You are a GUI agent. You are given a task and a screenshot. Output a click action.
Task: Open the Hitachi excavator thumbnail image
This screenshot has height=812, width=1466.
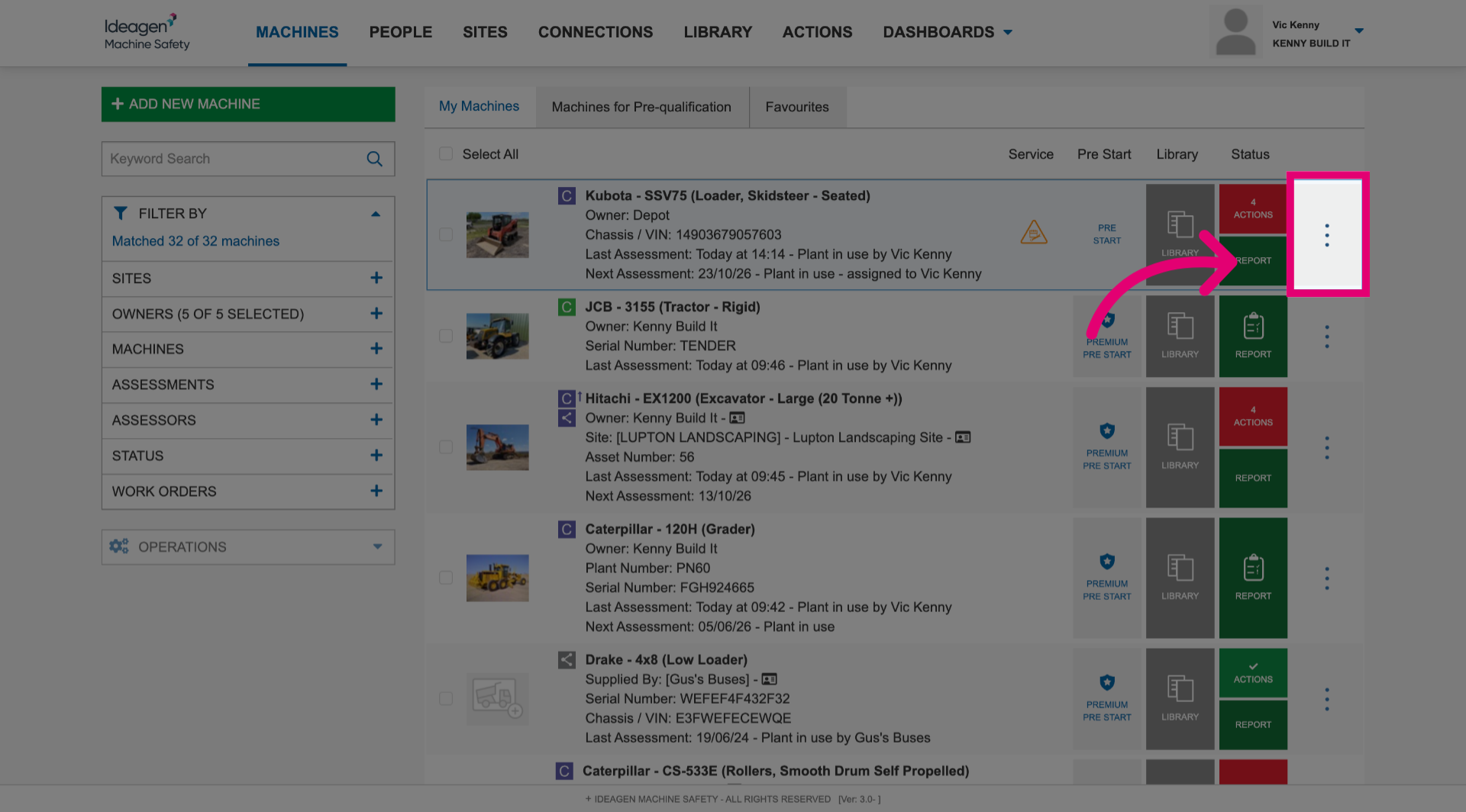coord(497,447)
